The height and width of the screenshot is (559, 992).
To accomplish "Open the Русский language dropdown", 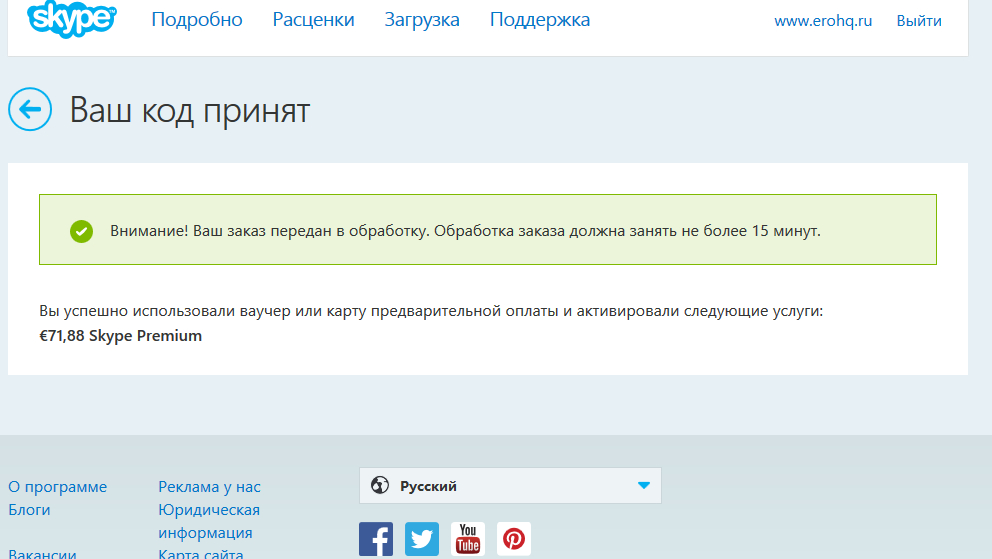I will pos(510,486).
